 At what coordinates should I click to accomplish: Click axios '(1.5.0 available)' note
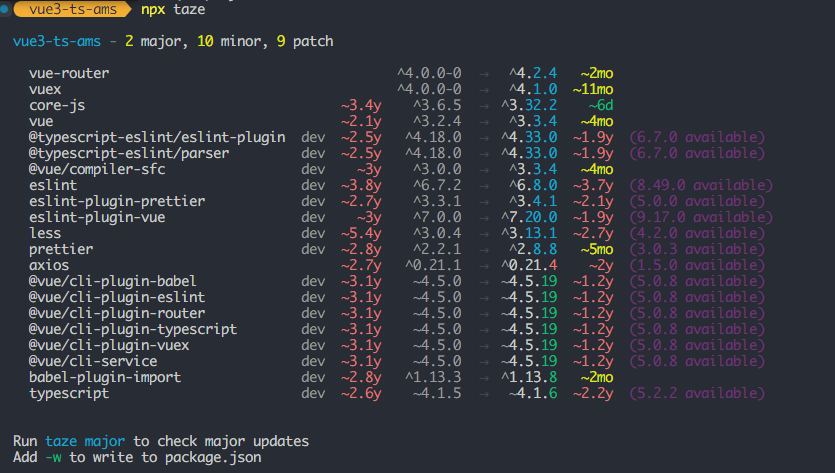pos(697,265)
